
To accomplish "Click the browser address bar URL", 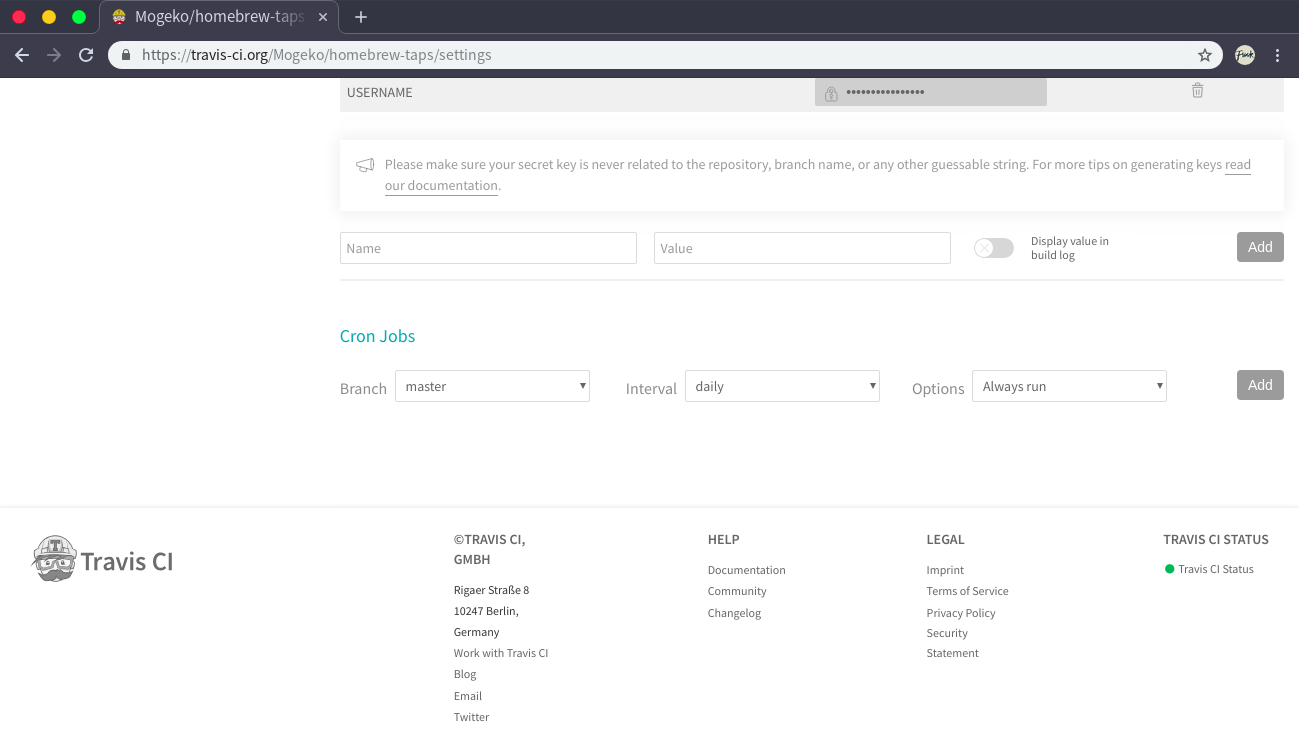I will 316,55.
